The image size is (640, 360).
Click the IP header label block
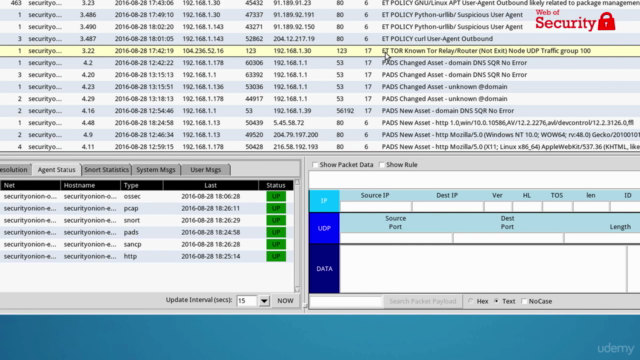pyautogui.click(x=324, y=201)
